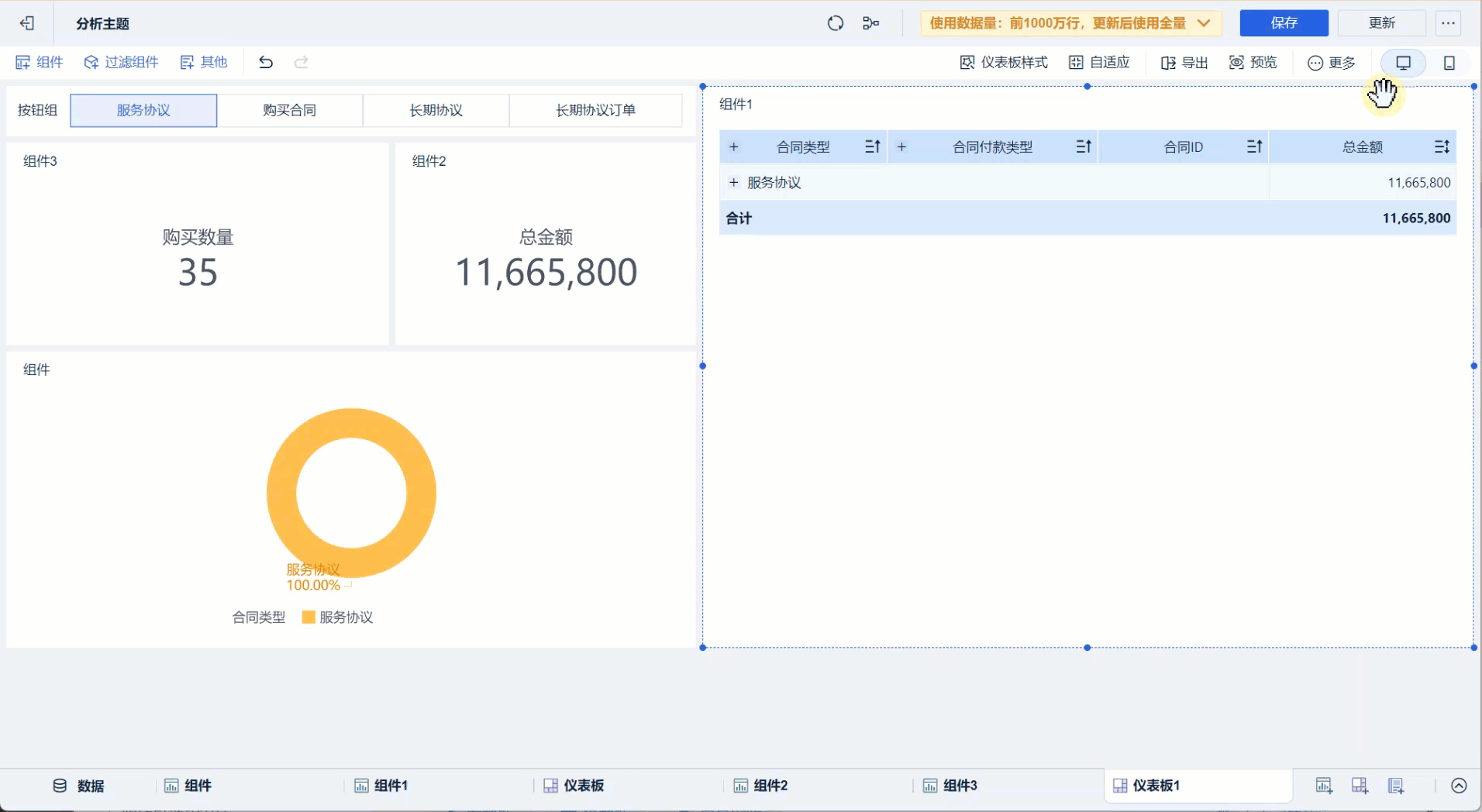Image resolution: width=1482 pixels, height=812 pixels.
Task: Click 预览 to preview dashboard
Action: click(x=1253, y=63)
